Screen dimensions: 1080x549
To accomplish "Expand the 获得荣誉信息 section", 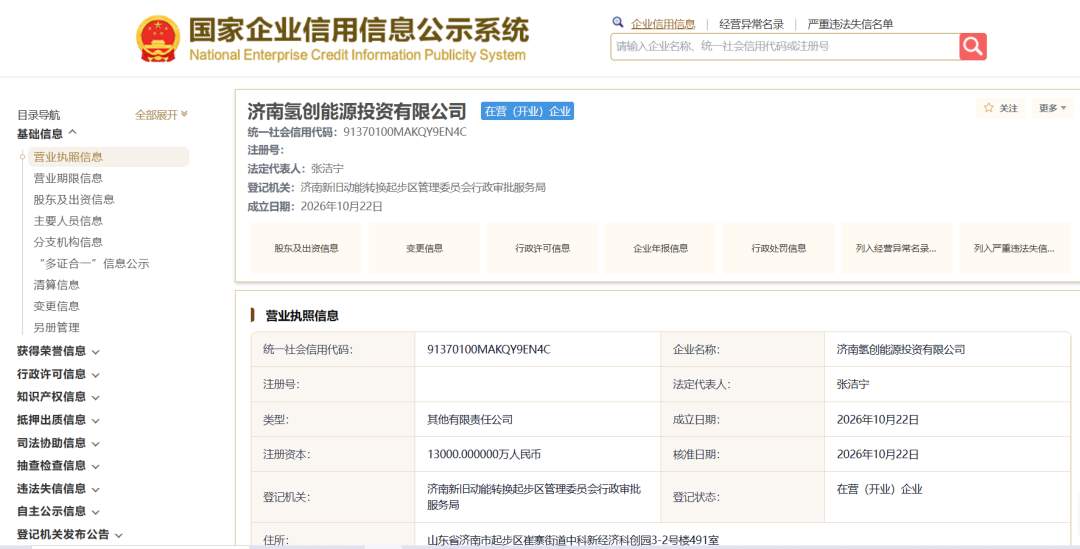I will pos(59,351).
